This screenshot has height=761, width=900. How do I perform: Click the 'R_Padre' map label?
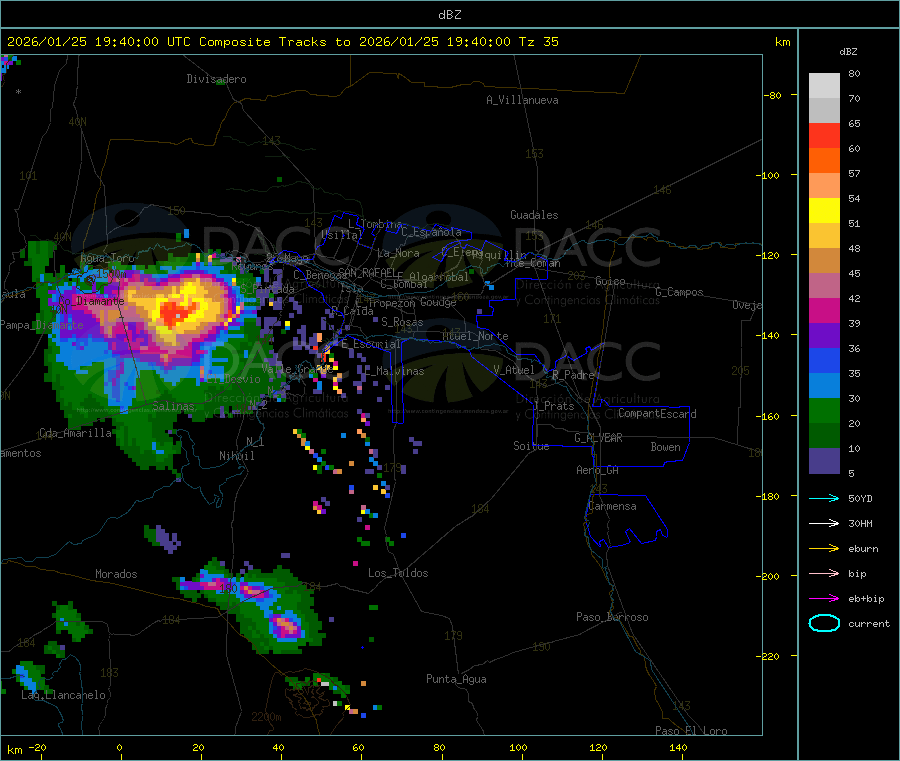573,375
